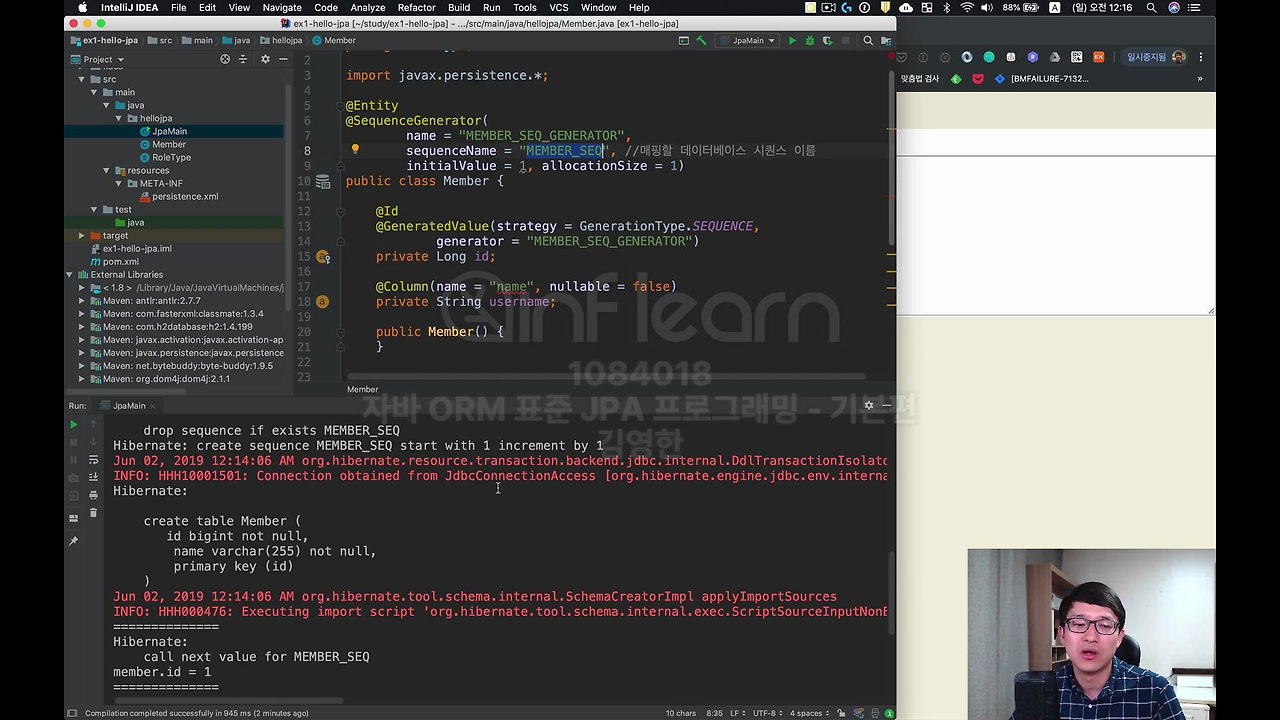Open Run panel settings gear
1280x720 pixels.
[x=868, y=405]
